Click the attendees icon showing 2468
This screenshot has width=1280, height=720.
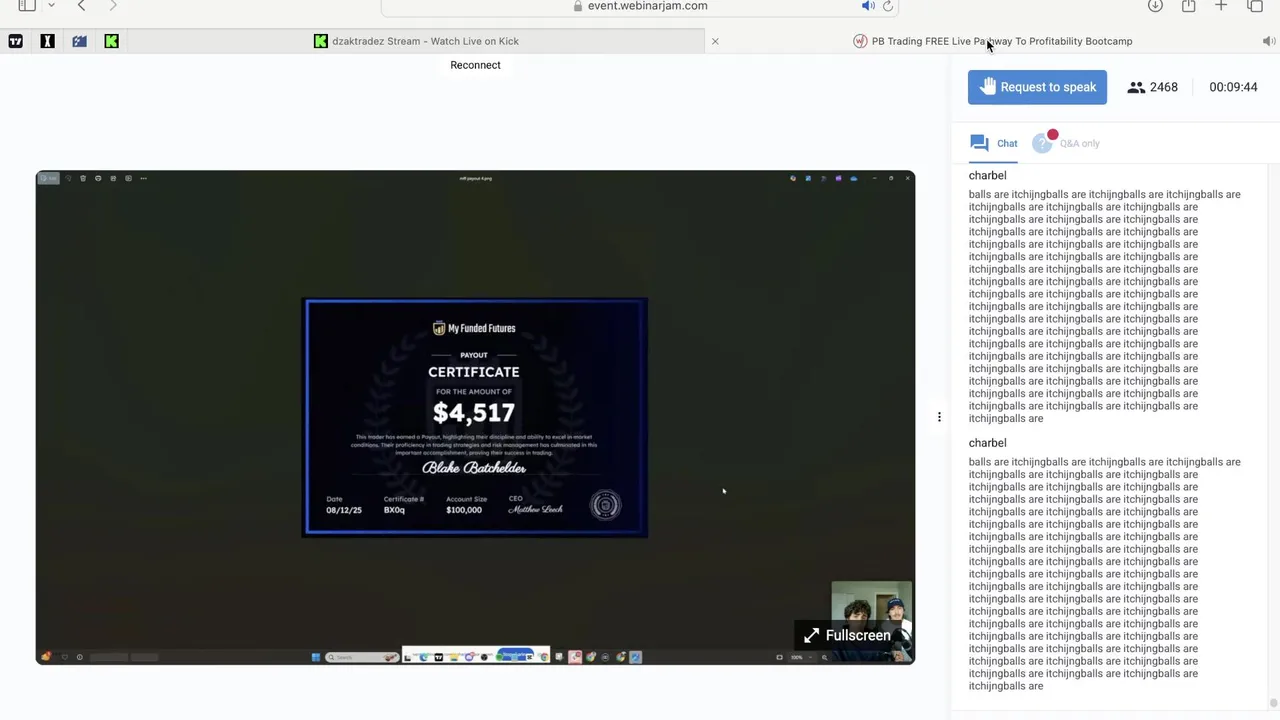pos(1136,87)
